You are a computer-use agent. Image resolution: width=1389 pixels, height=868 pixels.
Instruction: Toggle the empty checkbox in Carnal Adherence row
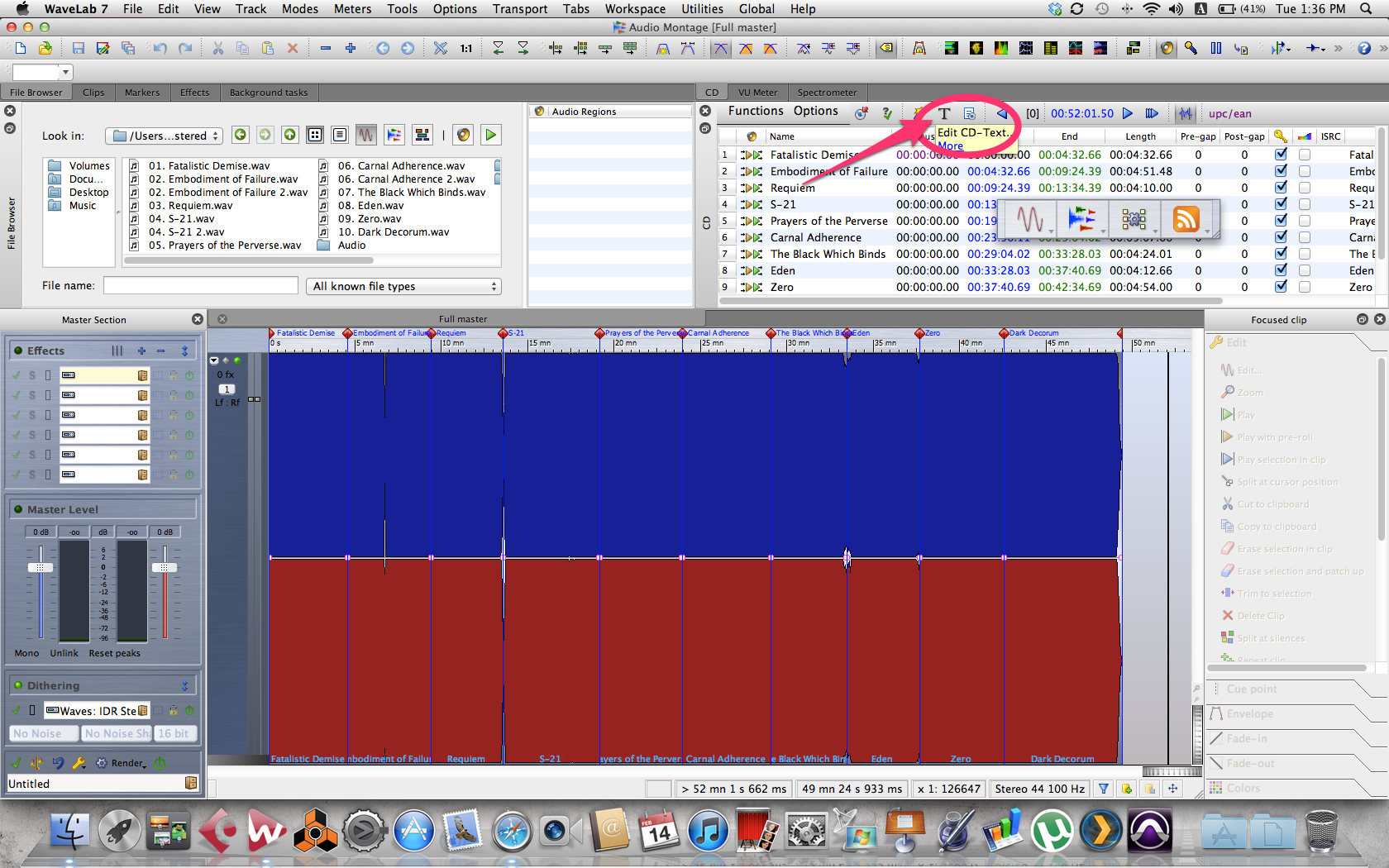coord(1305,237)
